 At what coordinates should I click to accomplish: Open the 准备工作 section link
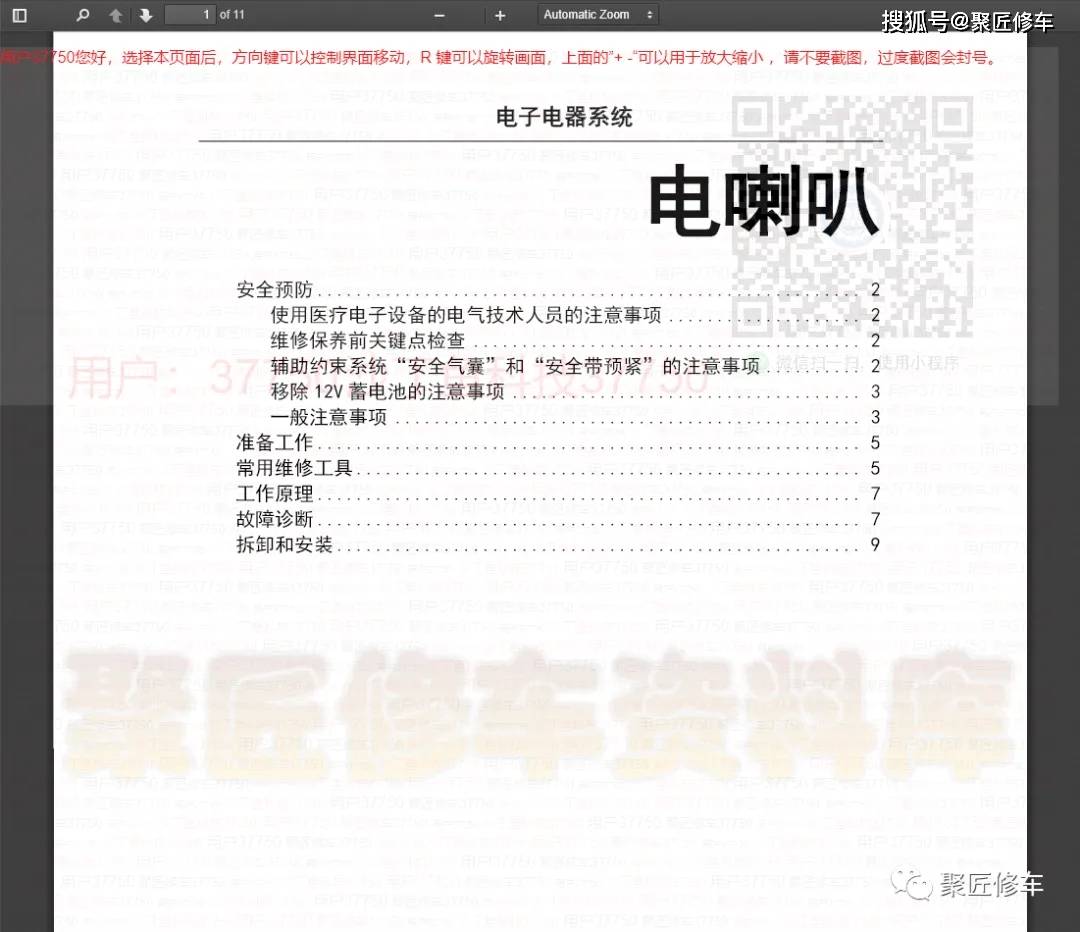pyautogui.click(x=275, y=443)
